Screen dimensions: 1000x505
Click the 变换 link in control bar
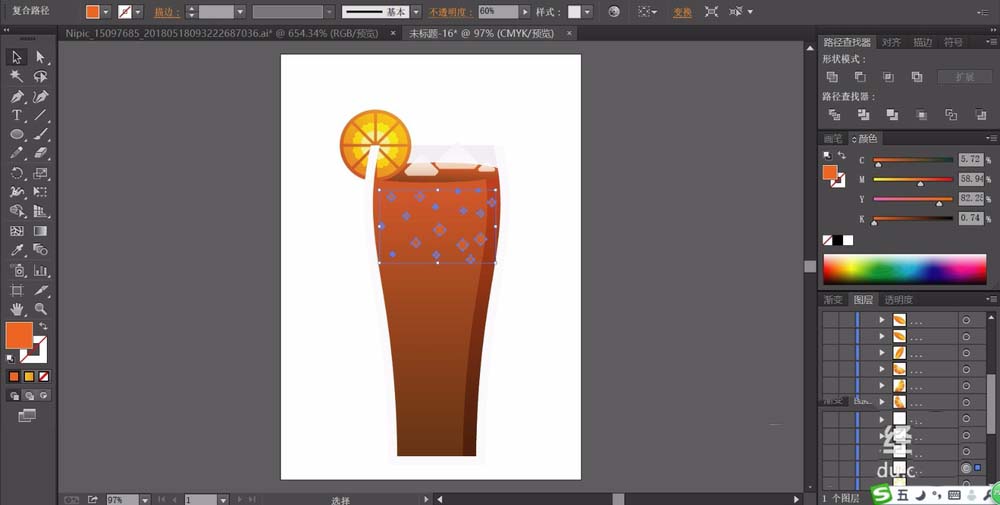[x=682, y=12]
